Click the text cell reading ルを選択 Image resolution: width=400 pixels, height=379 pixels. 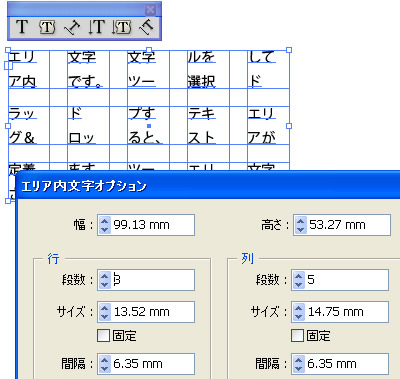208,69
